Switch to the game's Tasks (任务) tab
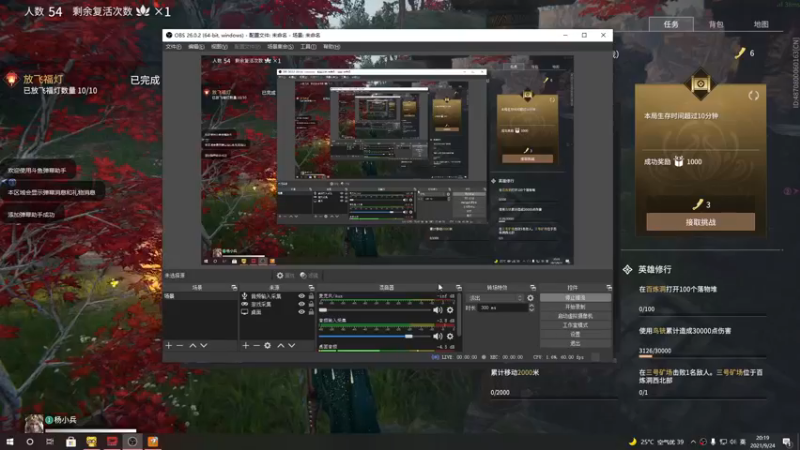The width and height of the screenshot is (800, 450). point(671,24)
